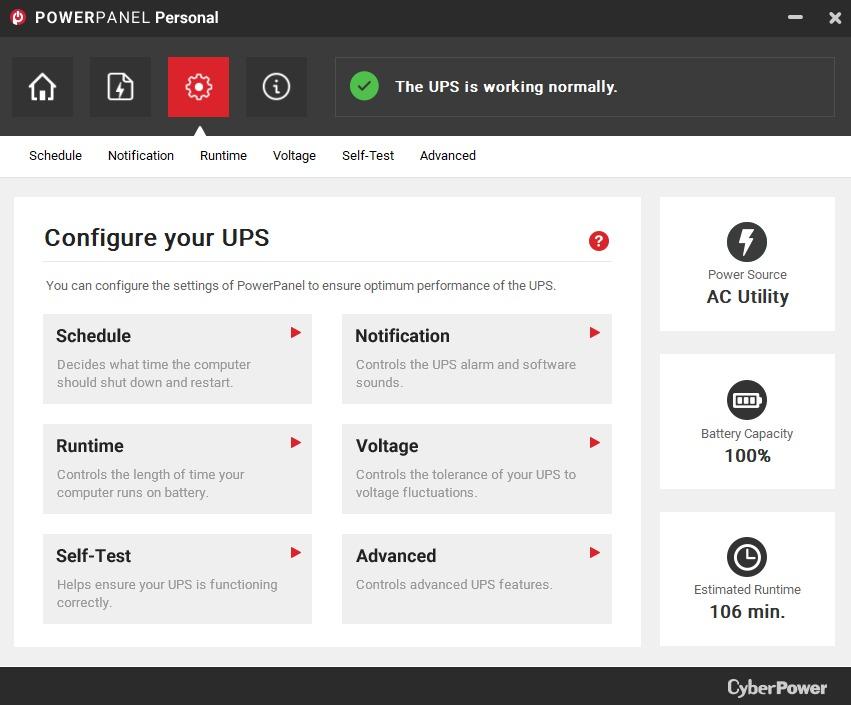This screenshot has height=705, width=851.
Task: Click the 'You can configure the settings' sentence
Action: pyautogui.click(x=301, y=285)
